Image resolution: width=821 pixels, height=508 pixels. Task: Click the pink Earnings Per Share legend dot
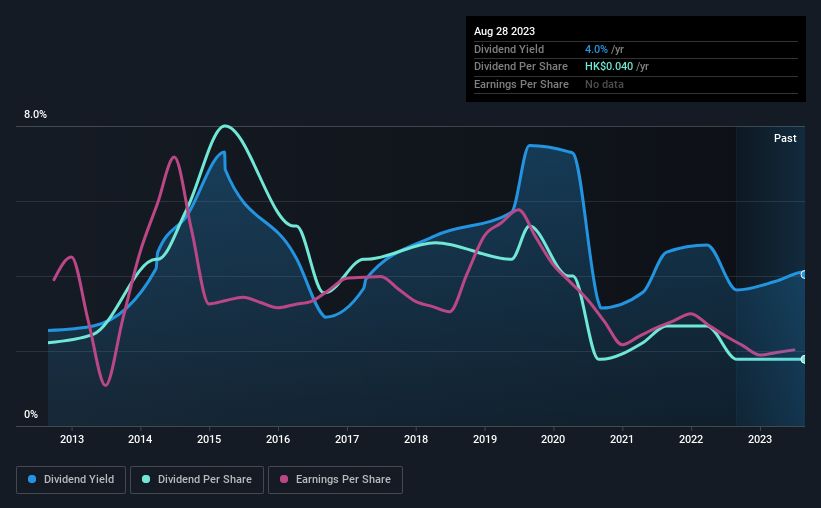click(284, 479)
